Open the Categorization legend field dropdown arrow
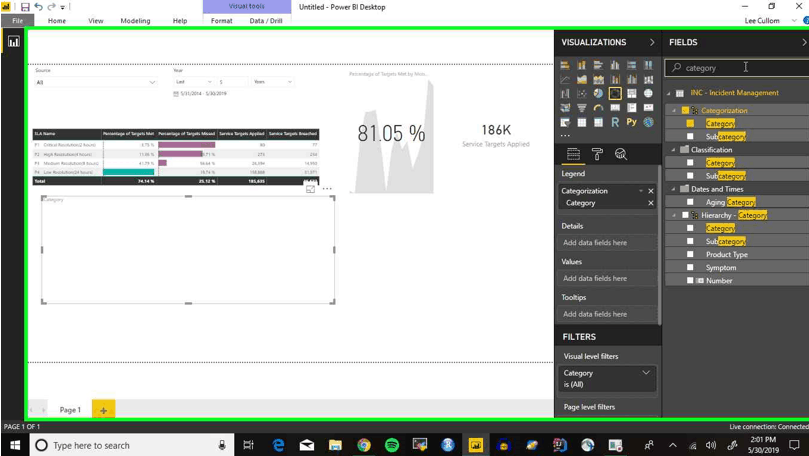 pos(641,191)
